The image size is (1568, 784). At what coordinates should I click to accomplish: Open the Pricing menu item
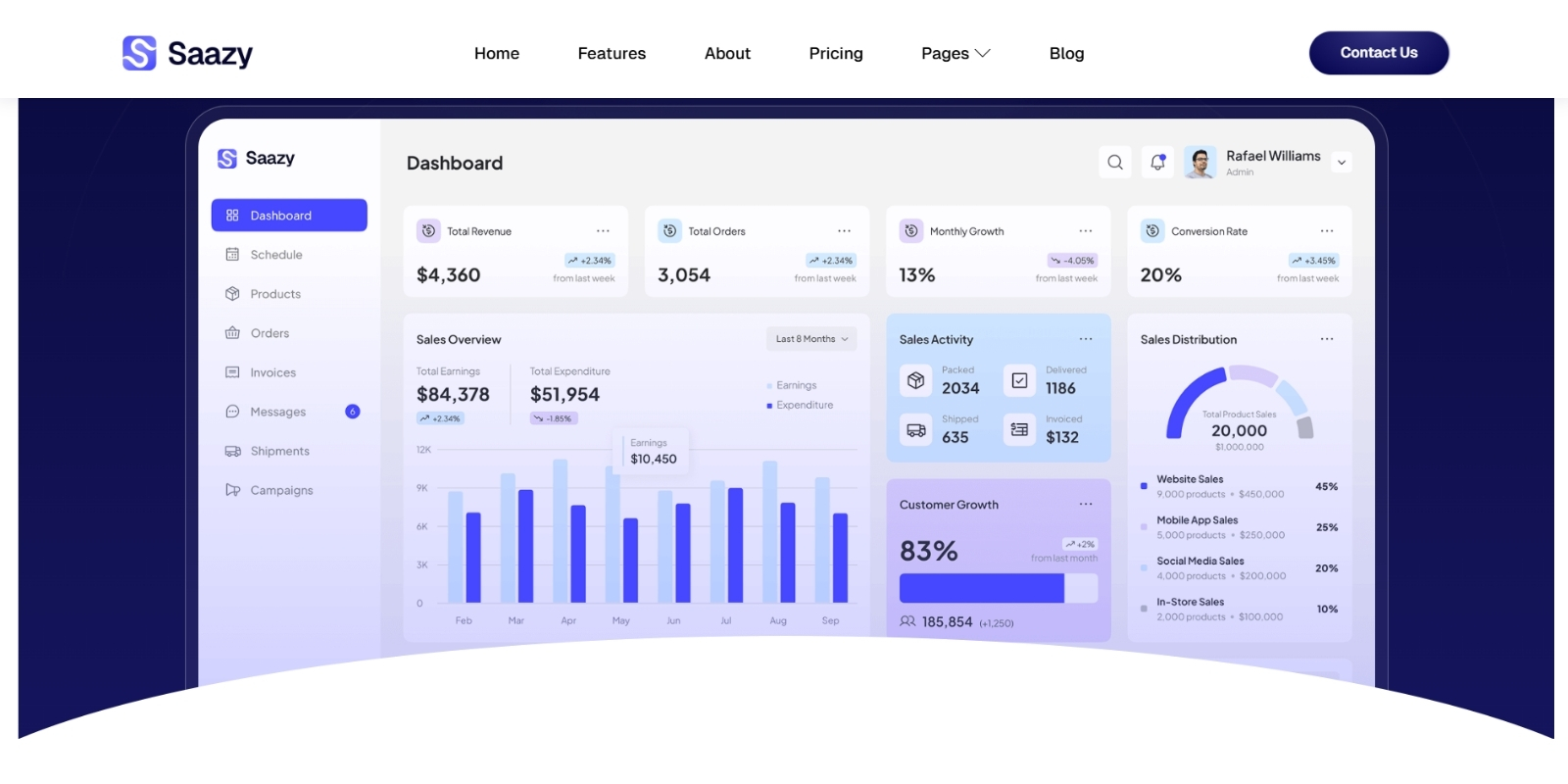coord(836,53)
